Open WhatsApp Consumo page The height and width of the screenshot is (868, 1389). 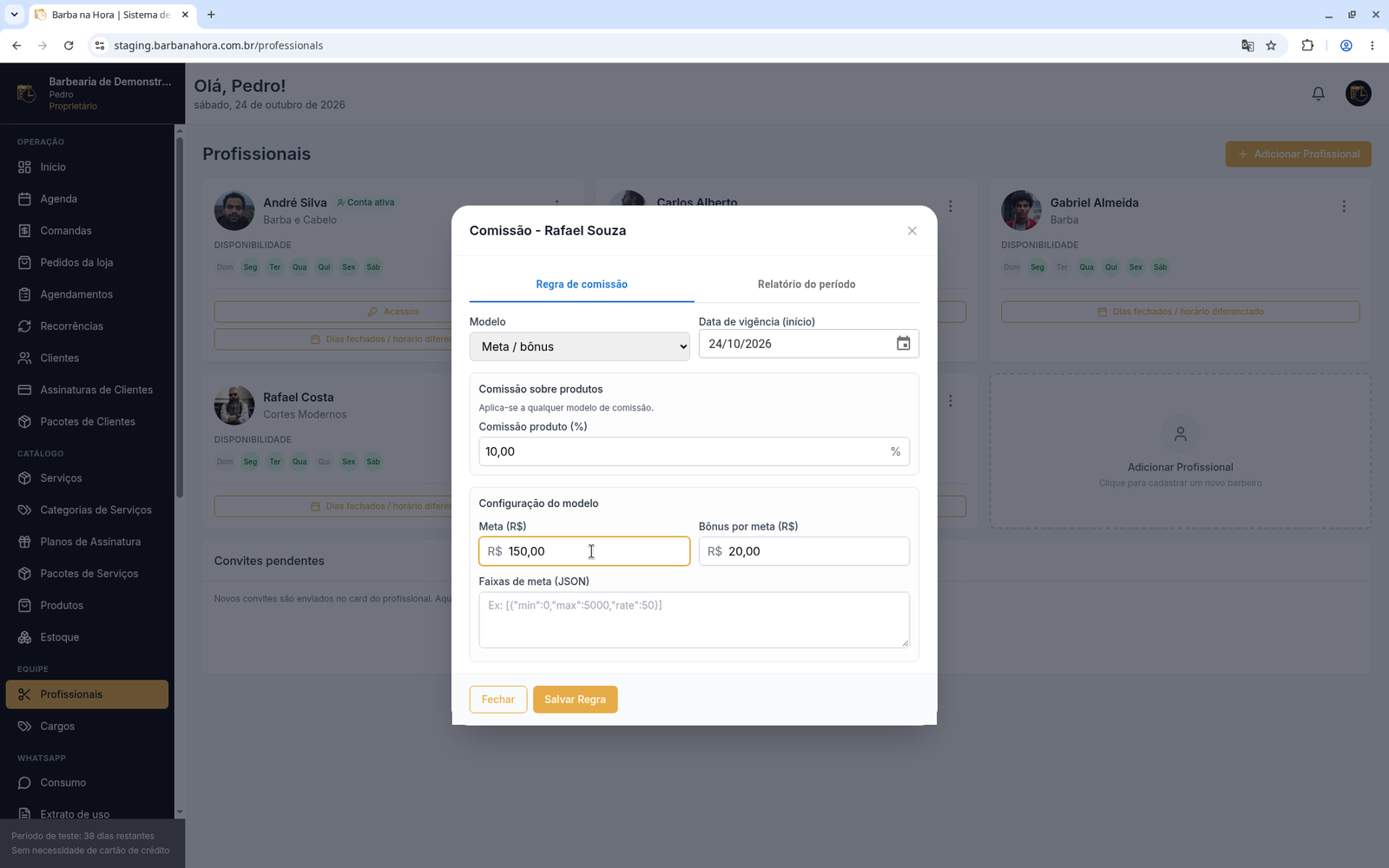tap(87, 783)
